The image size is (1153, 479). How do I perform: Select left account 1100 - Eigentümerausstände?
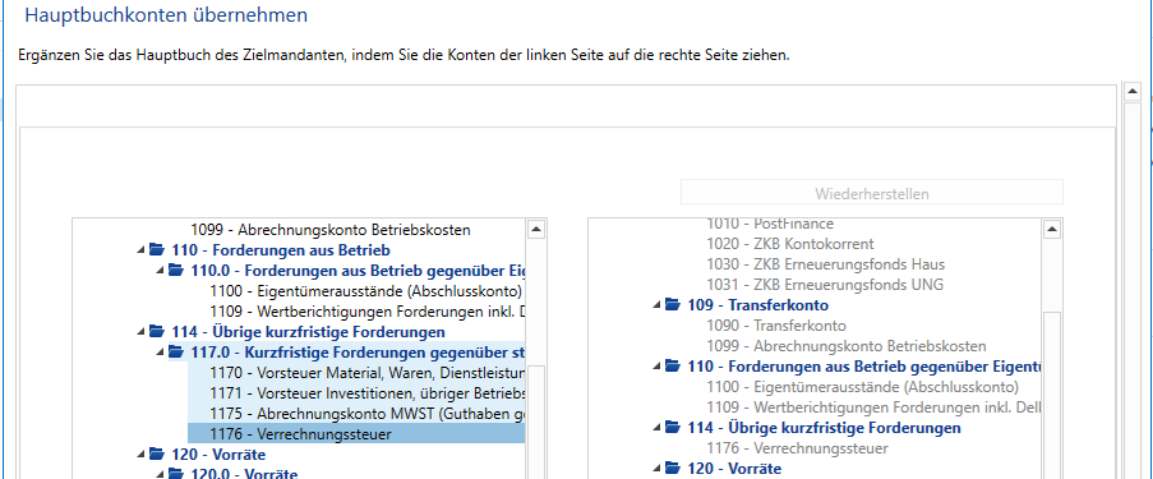(365, 290)
